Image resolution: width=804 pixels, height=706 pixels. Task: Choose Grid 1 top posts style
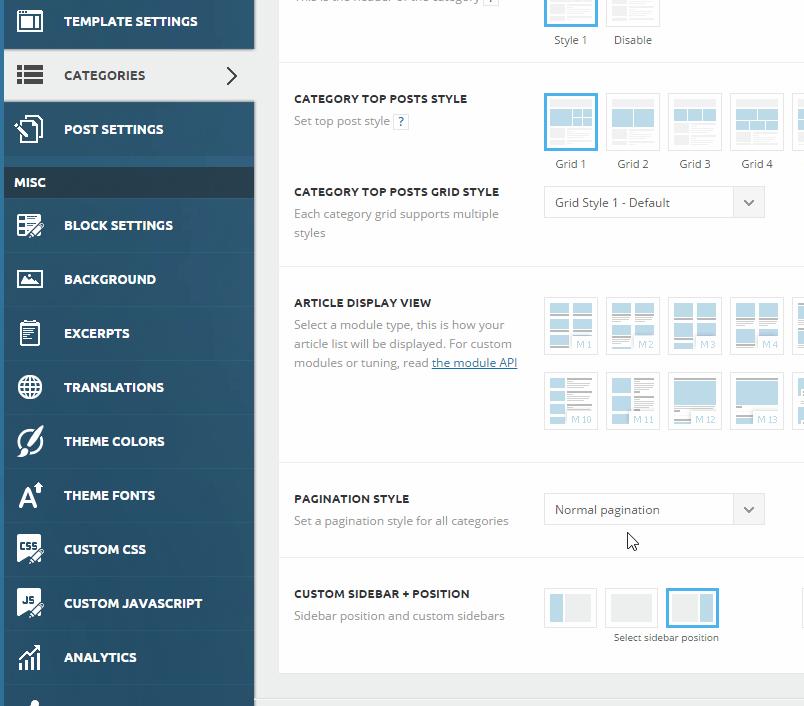[x=571, y=122]
